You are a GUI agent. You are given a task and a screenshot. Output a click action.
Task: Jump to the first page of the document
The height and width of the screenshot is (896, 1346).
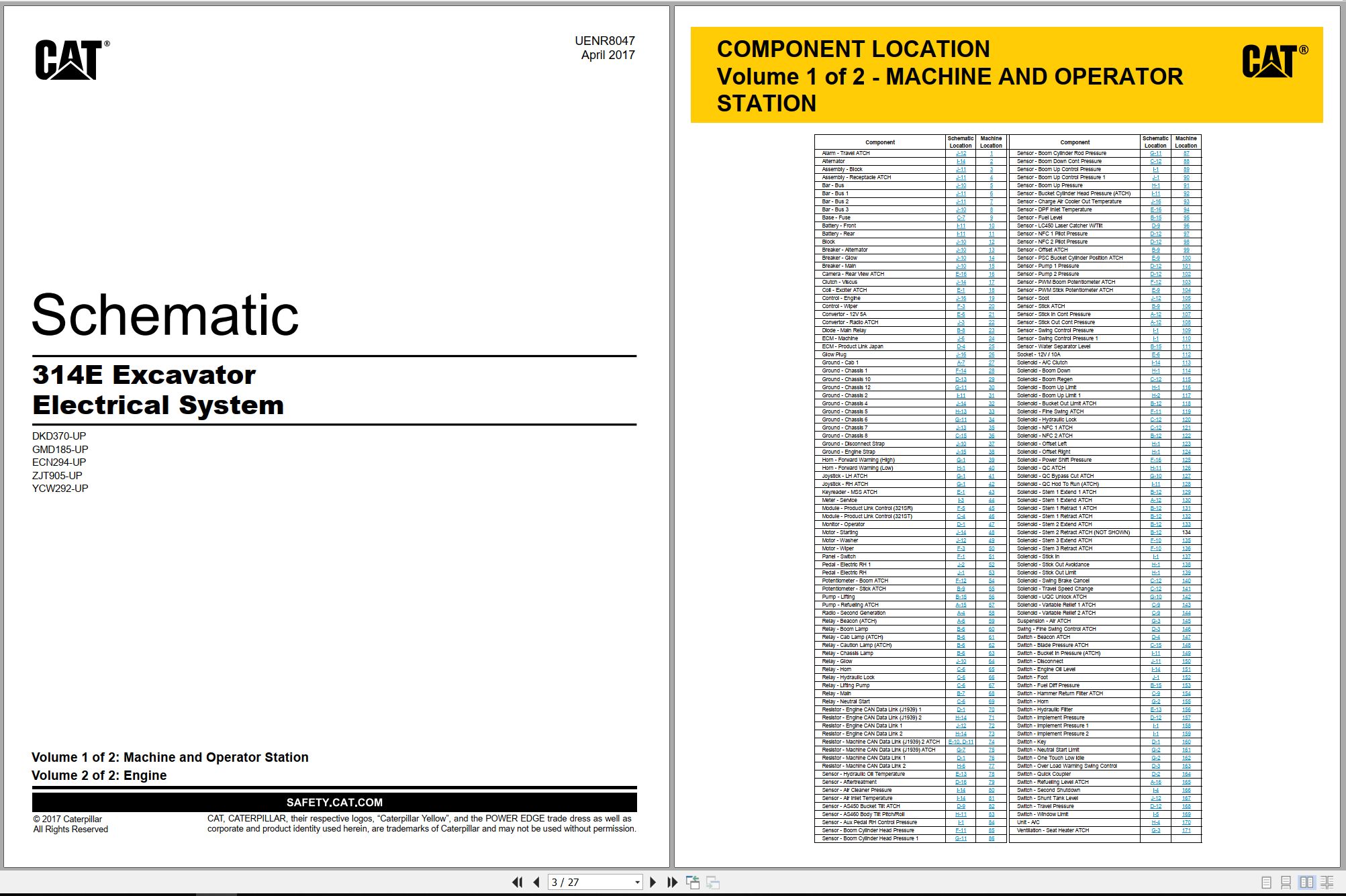pyautogui.click(x=517, y=883)
